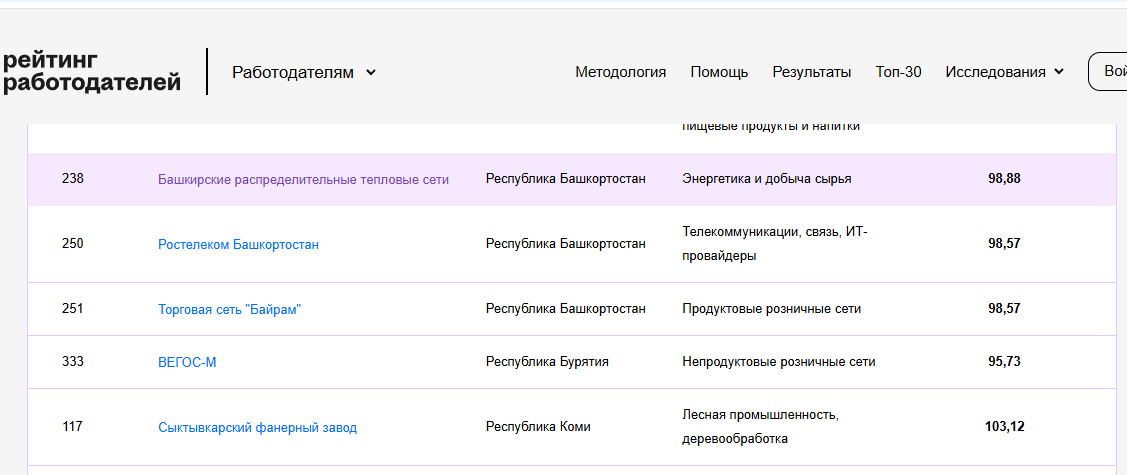The image size is (1127, 475).
Task: Go to the Помощь section
Action: tap(719, 72)
